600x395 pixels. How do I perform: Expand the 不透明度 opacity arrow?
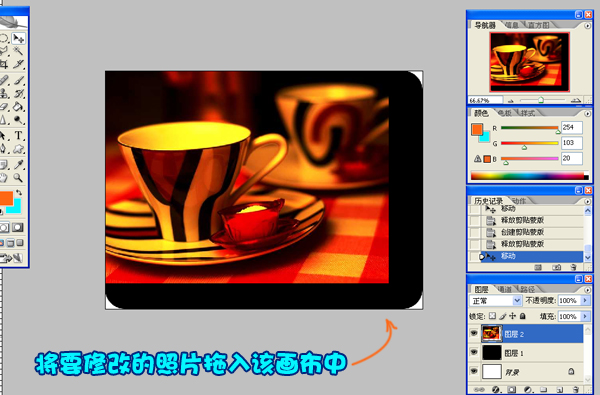pos(585,301)
